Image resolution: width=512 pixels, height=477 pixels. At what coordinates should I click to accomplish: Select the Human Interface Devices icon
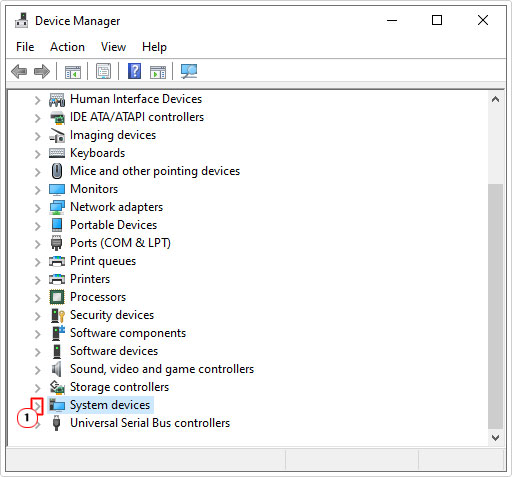[x=57, y=99]
